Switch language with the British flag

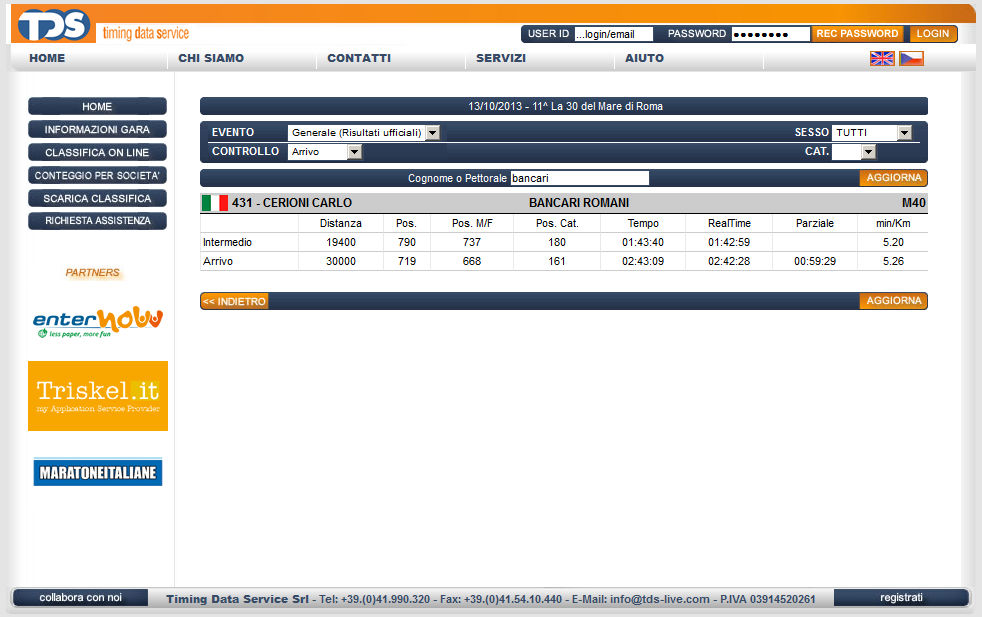click(882, 59)
